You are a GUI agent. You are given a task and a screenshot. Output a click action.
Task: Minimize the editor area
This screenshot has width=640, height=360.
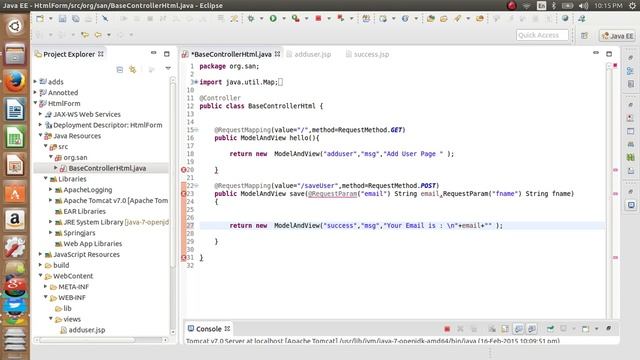click(596, 53)
